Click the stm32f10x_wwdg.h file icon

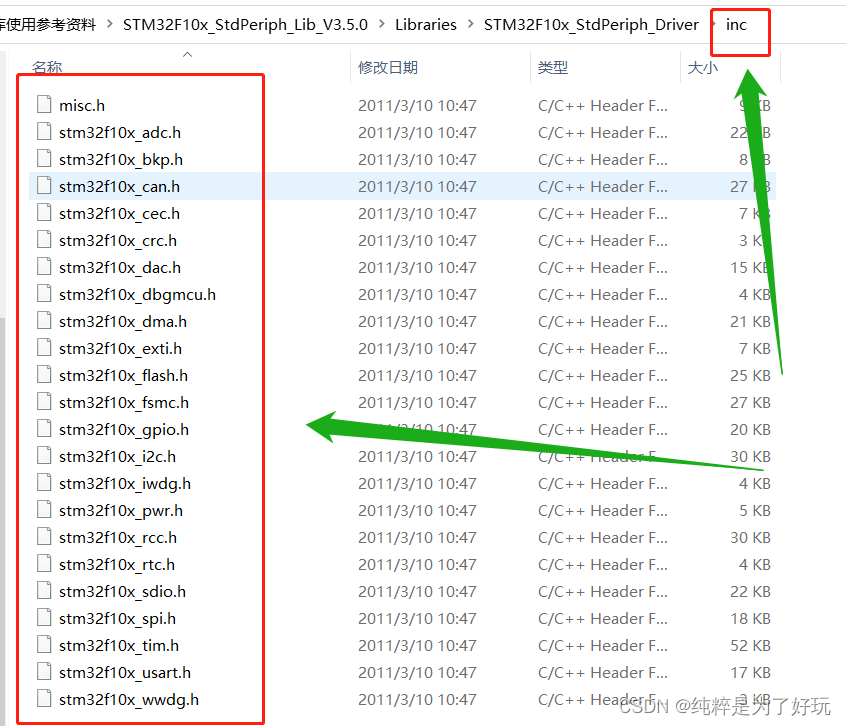click(44, 698)
